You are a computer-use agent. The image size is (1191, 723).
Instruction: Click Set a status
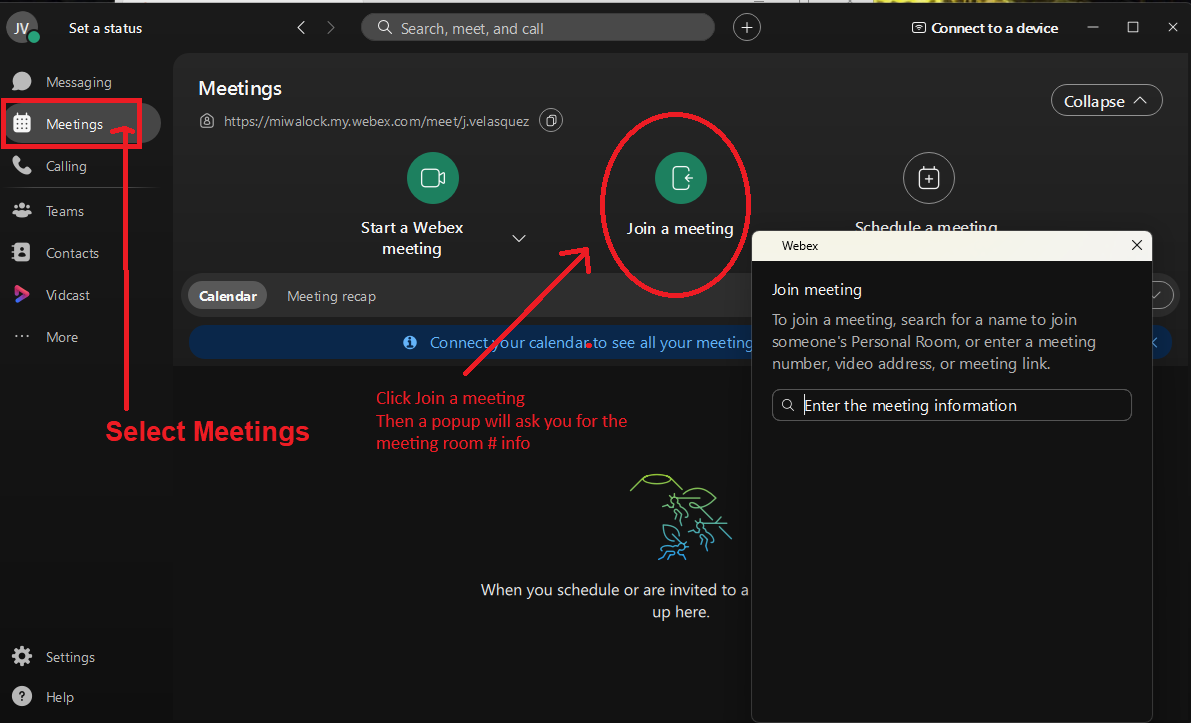click(x=105, y=28)
